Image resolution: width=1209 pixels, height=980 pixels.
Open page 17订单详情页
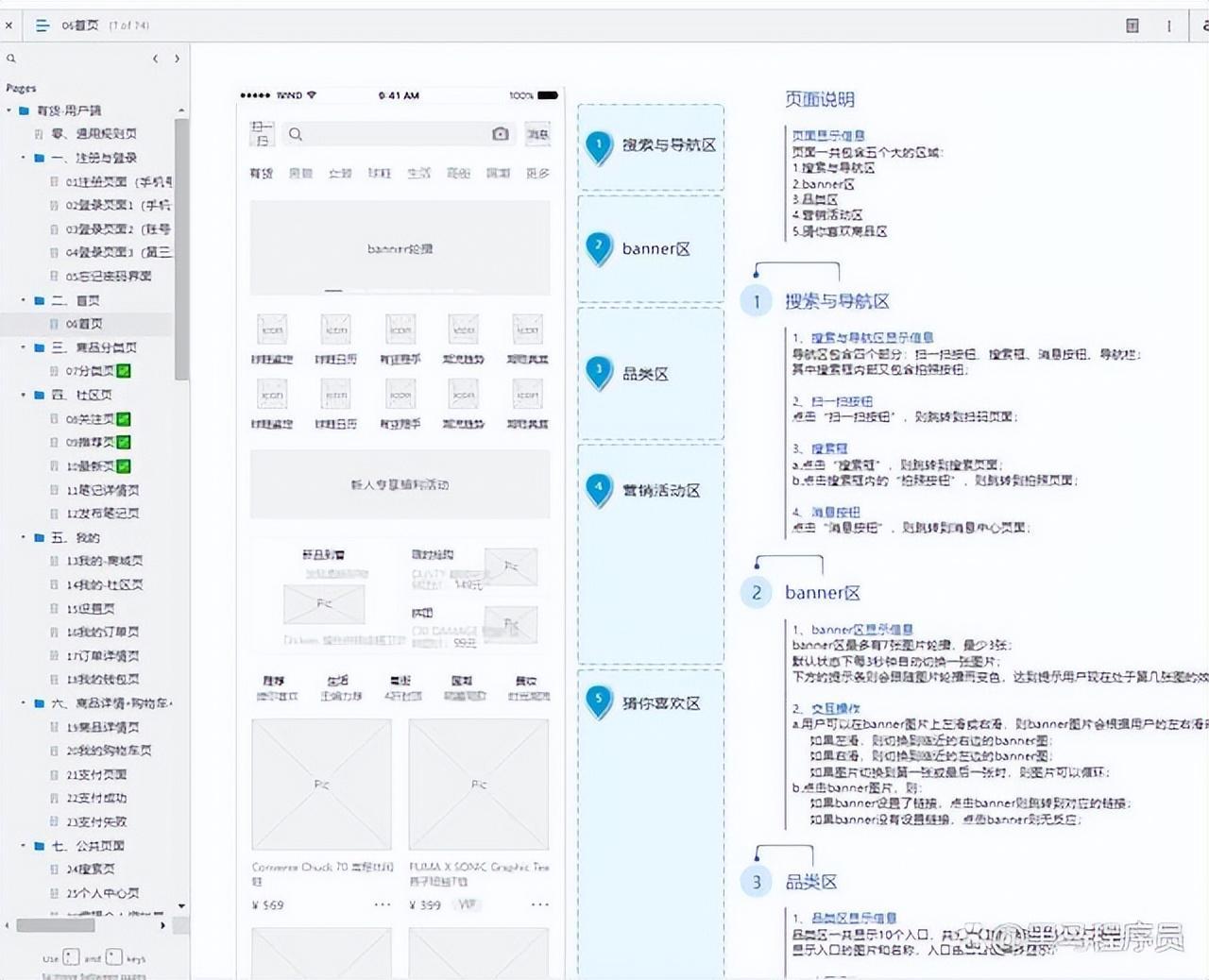(x=102, y=656)
